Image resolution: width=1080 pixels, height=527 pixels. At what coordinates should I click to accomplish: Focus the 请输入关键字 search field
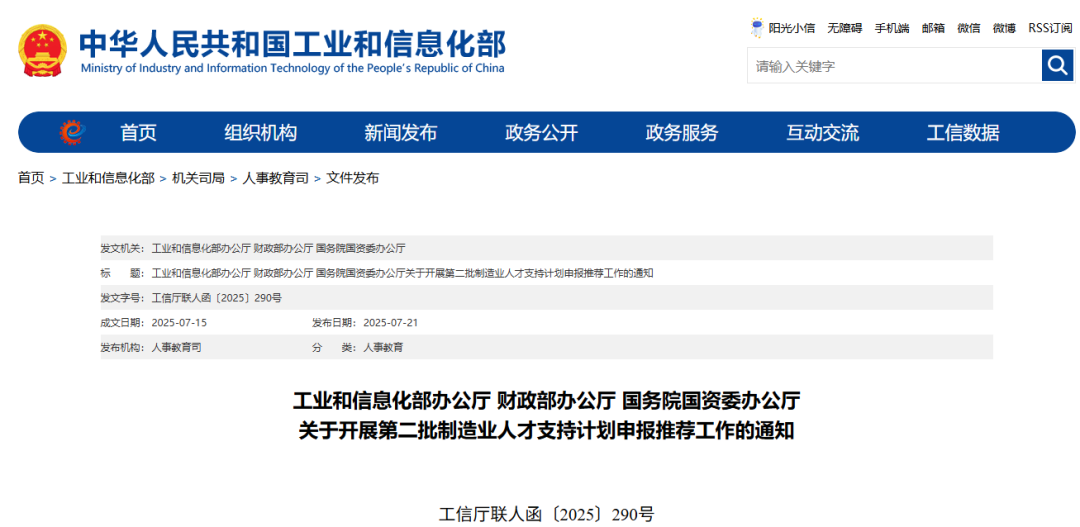pos(894,66)
